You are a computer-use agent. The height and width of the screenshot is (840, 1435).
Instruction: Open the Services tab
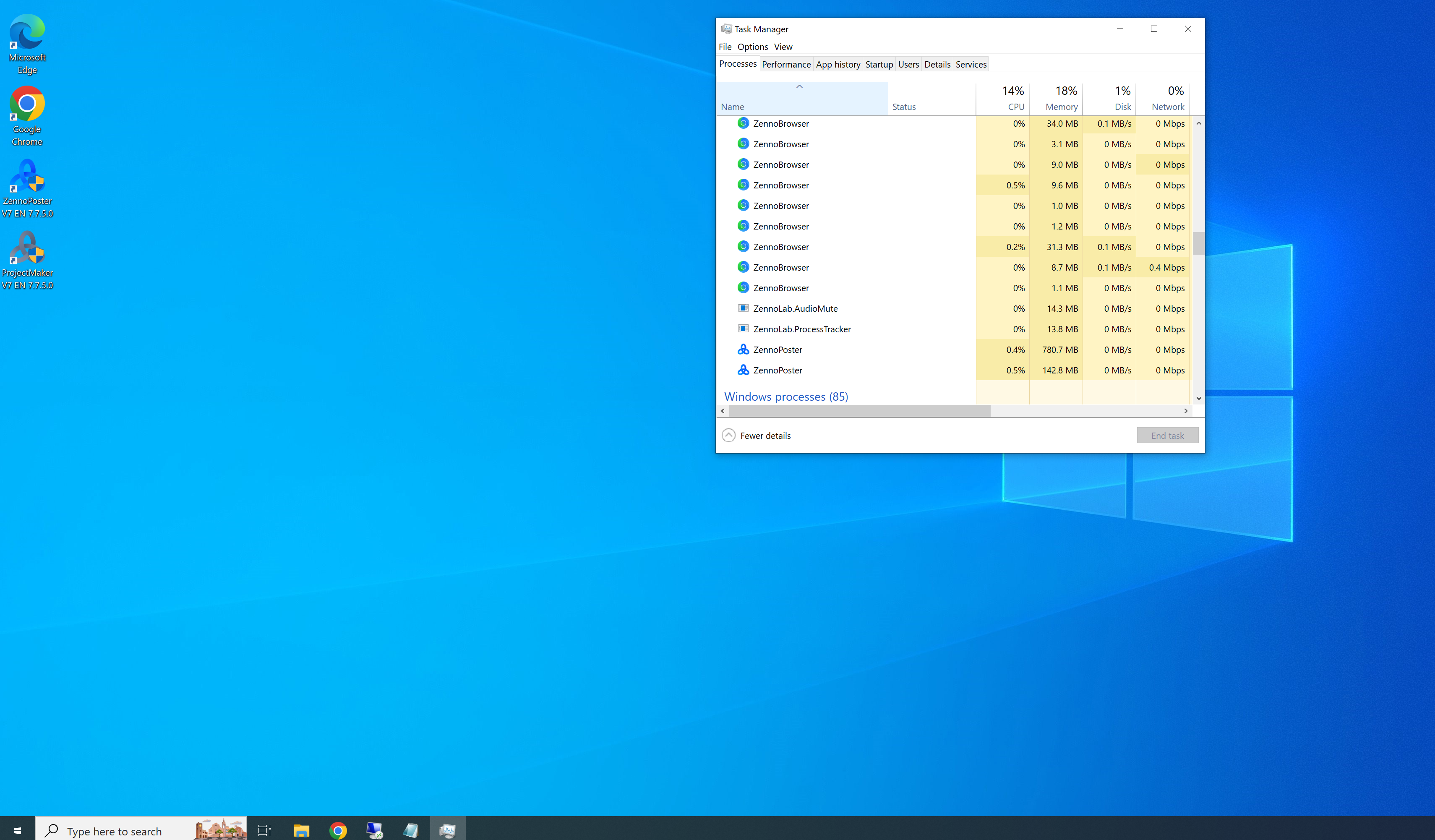[971, 64]
